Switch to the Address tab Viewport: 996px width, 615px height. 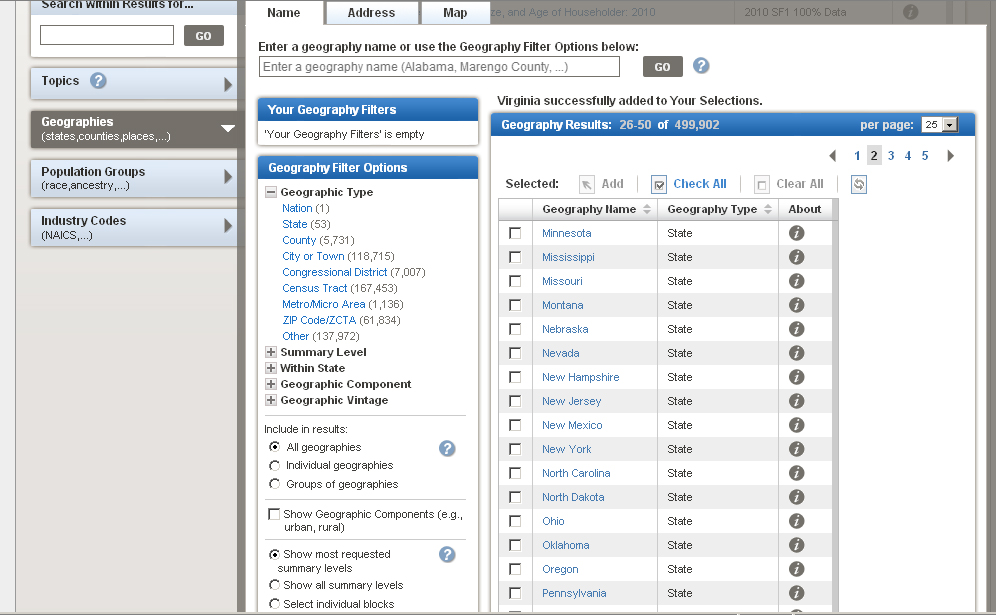[x=371, y=13]
